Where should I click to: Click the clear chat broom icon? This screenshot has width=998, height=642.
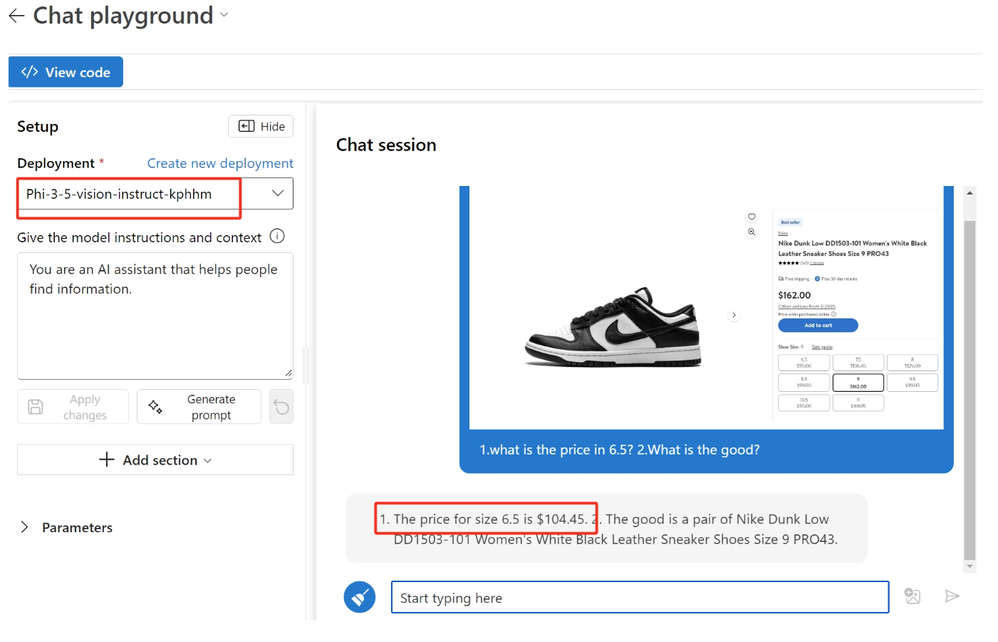[x=360, y=597]
